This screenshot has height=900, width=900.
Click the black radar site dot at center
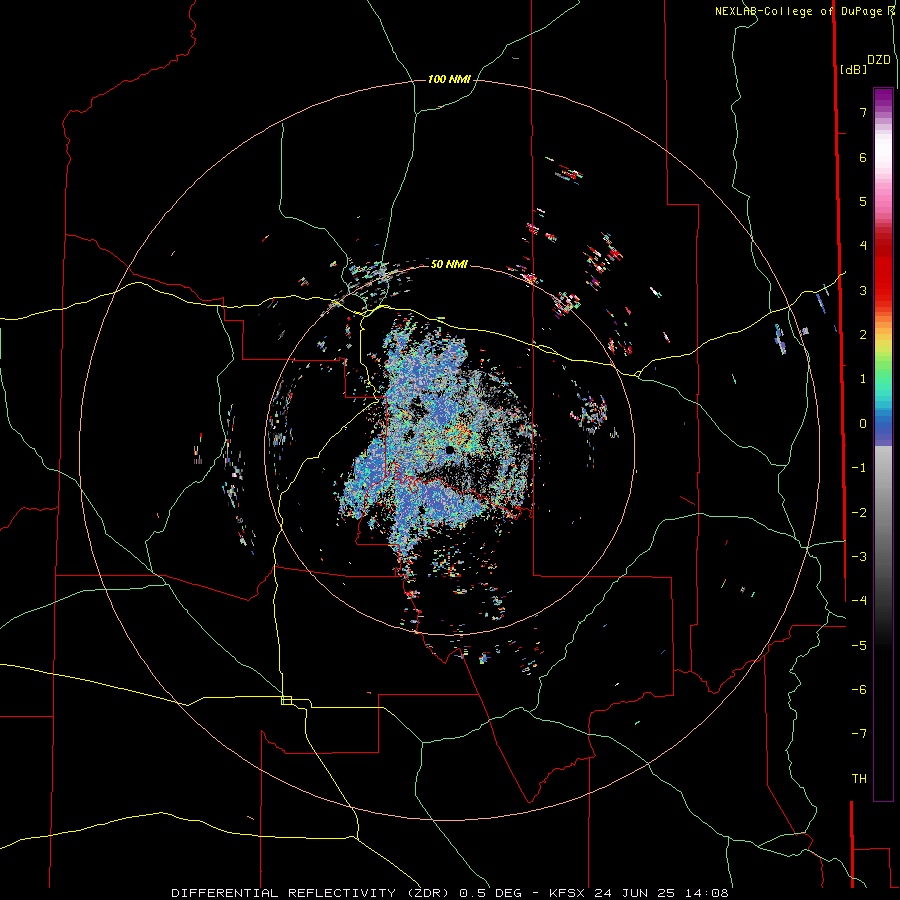pos(449,449)
